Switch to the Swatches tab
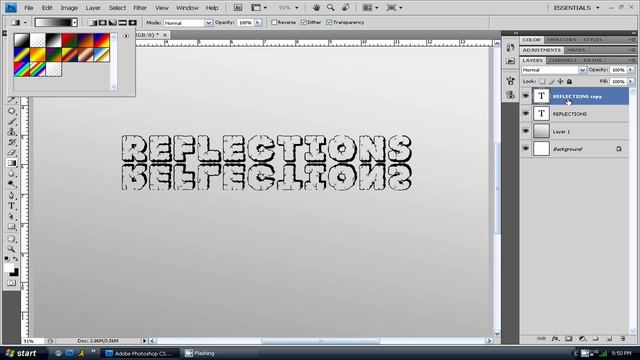The image size is (640, 360). [x=562, y=40]
